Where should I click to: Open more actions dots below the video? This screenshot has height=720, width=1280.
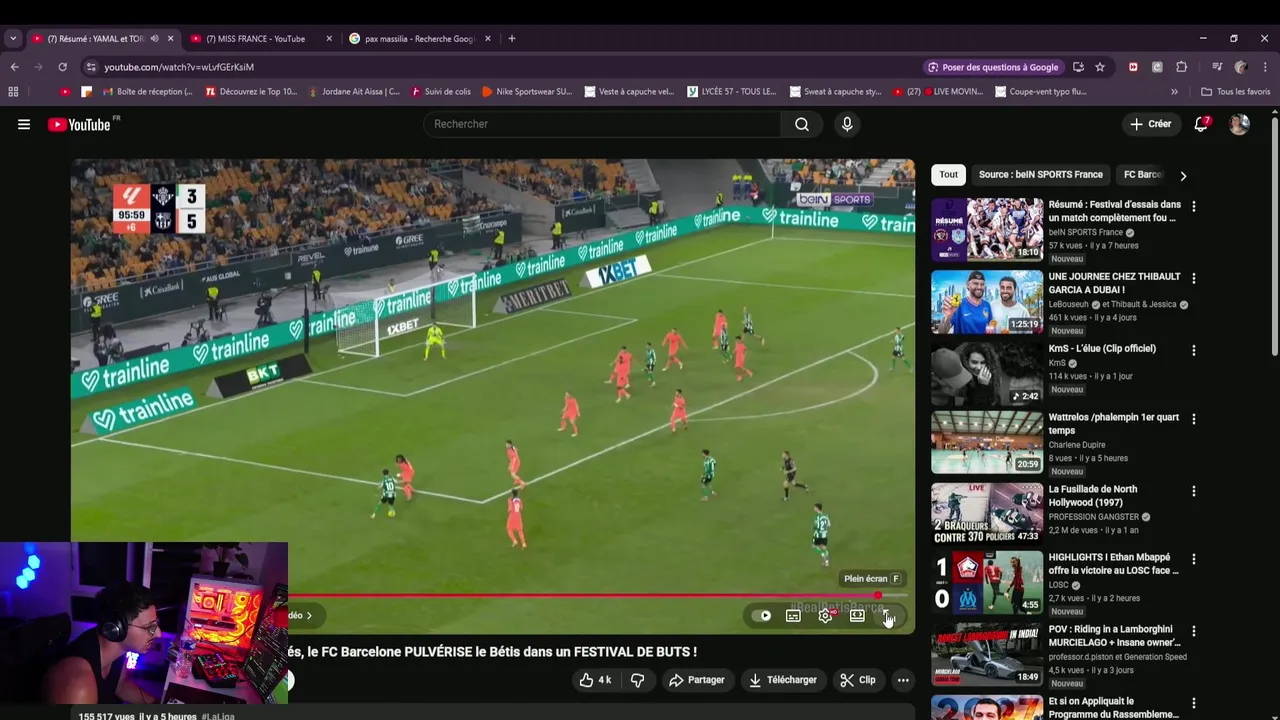coord(903,680)
